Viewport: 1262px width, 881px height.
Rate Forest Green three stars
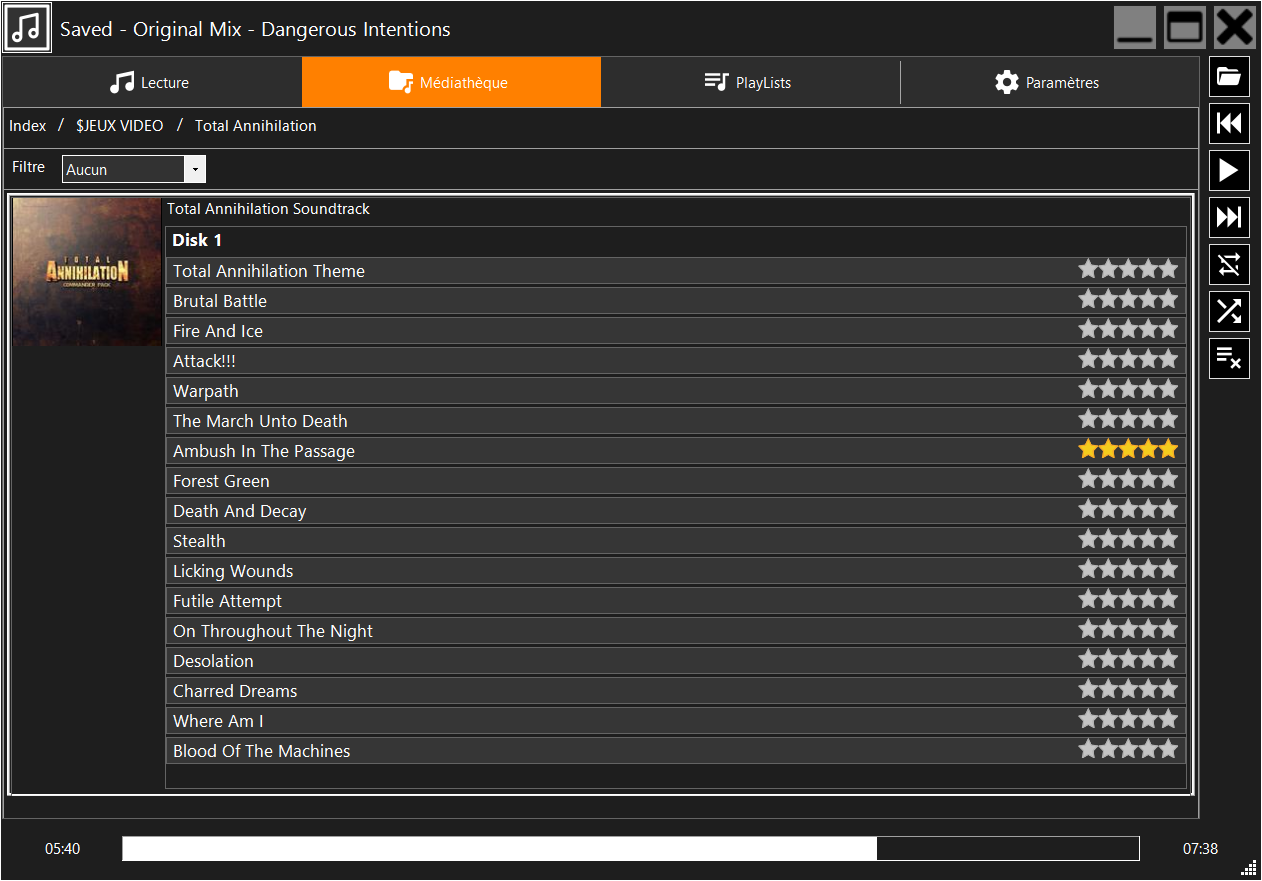point(1128,479)
